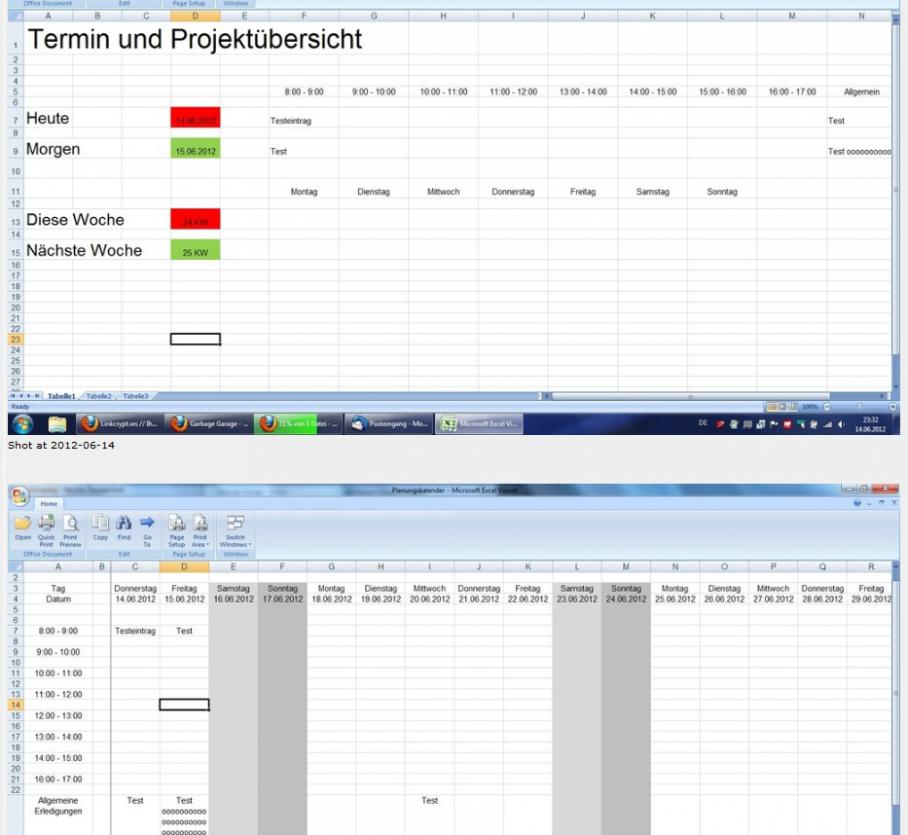
Task: Select the "Tag" label cell
Action: tap(58, 588)
